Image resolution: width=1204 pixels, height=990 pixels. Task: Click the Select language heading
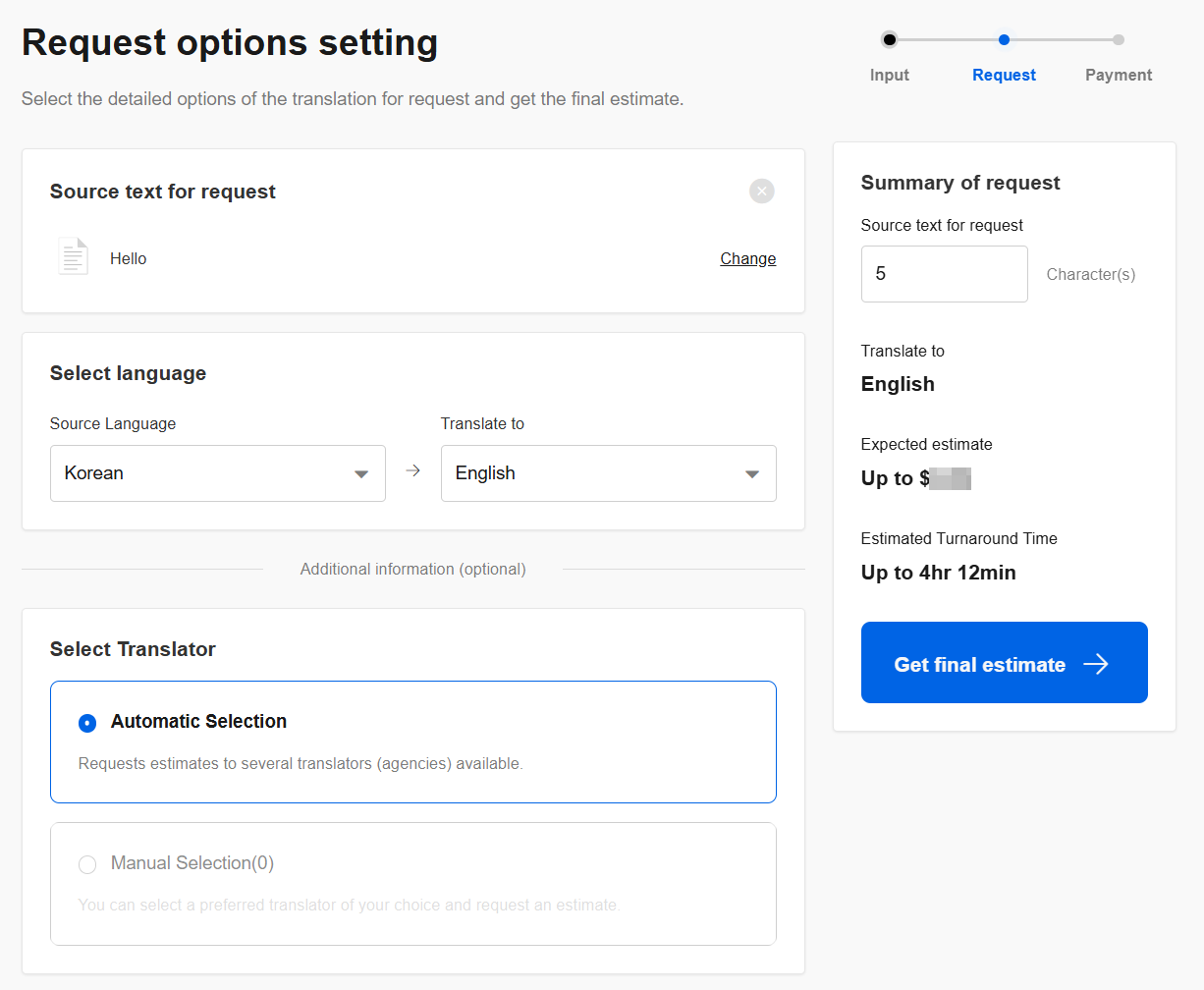click(x=129, y=373)
